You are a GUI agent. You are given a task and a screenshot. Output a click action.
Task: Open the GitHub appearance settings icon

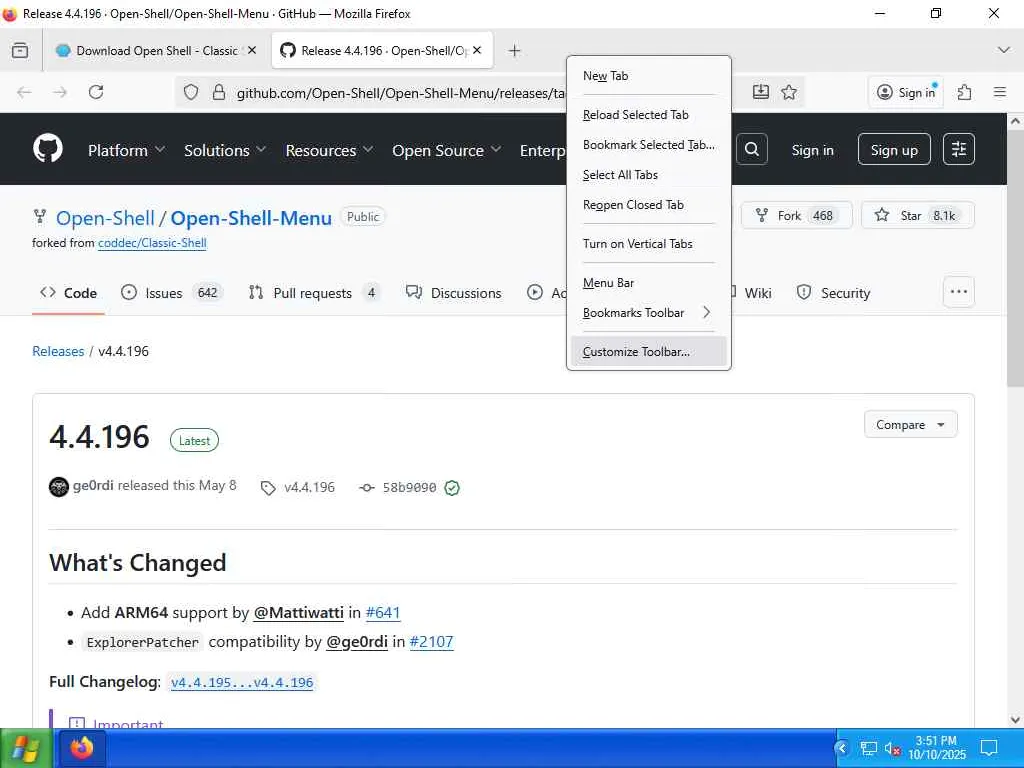pos(959,149)
